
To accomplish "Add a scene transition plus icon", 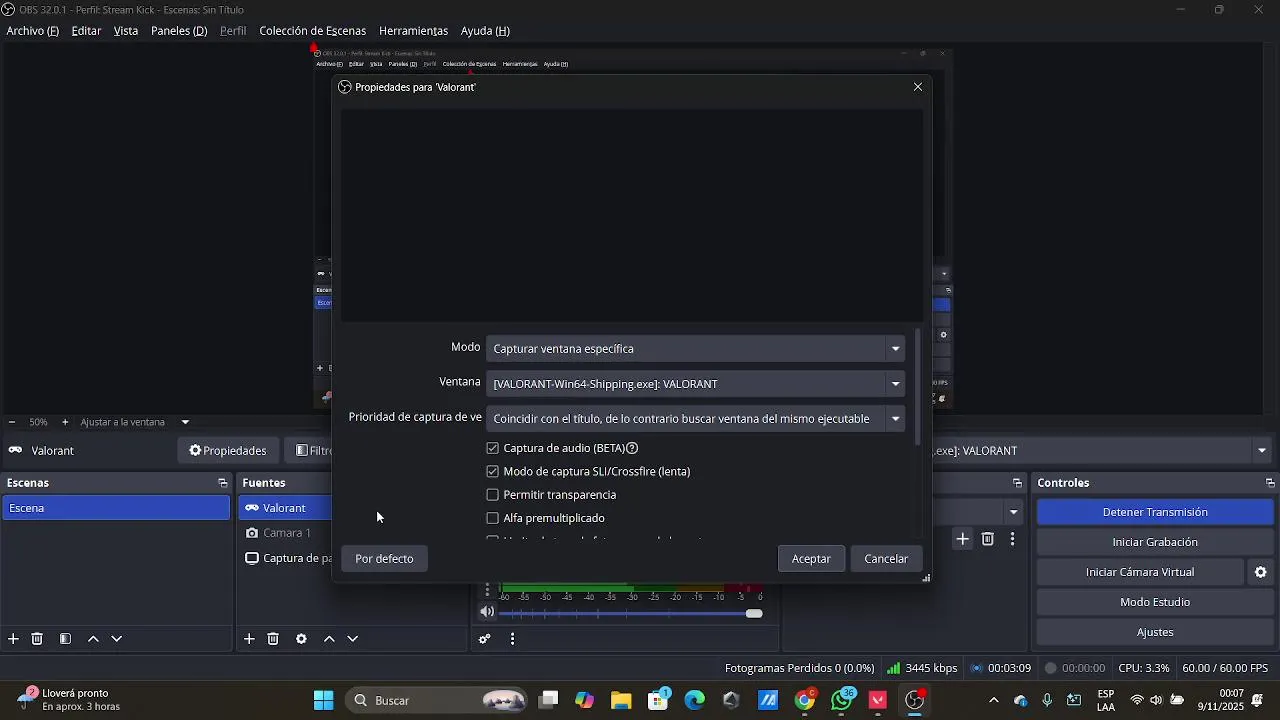I will coord(962,539).
